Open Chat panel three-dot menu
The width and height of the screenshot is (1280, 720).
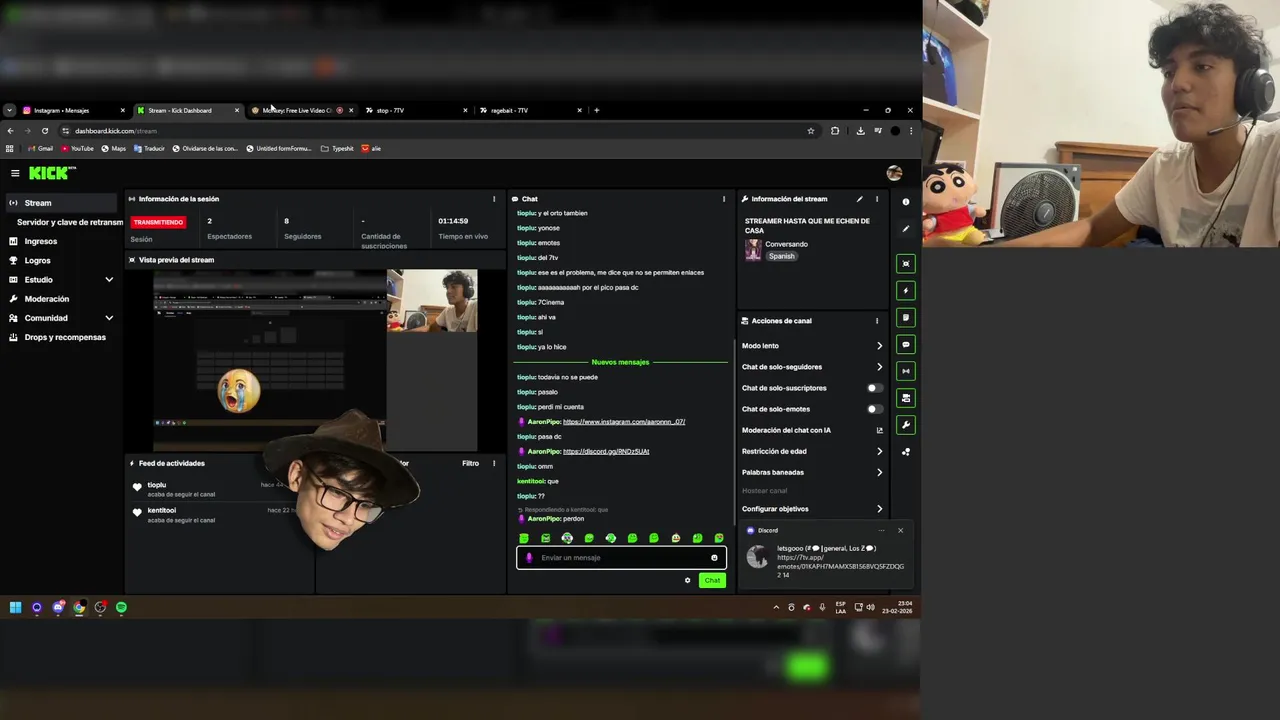tap(724, 199)
